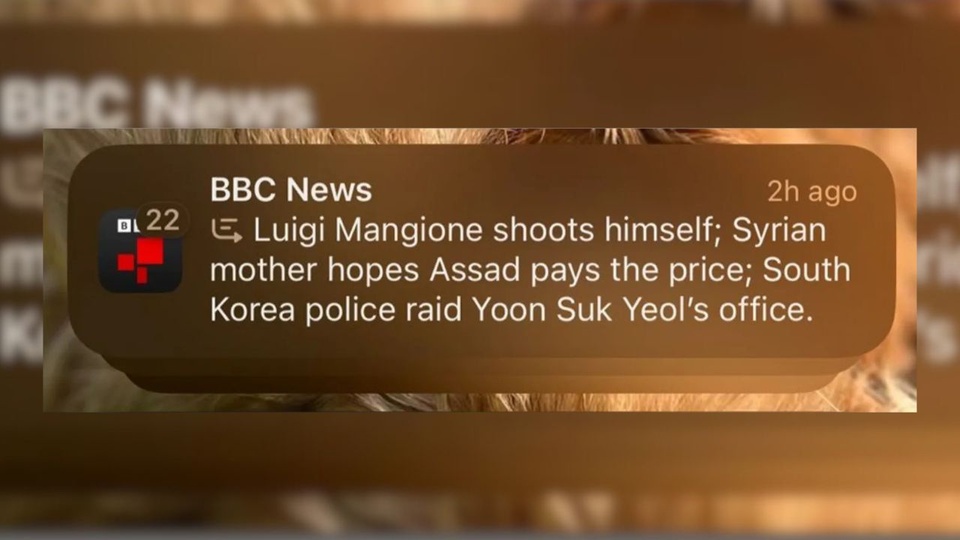Click the red squares logo in app icon
The height and width of the screenshot is (540, 960).
pos(141,260)
